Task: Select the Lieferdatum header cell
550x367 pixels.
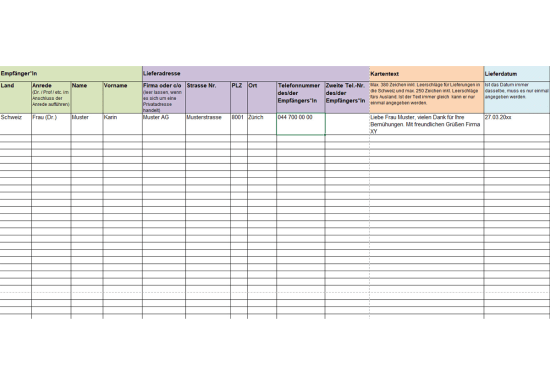Action: tap(517, 74)
